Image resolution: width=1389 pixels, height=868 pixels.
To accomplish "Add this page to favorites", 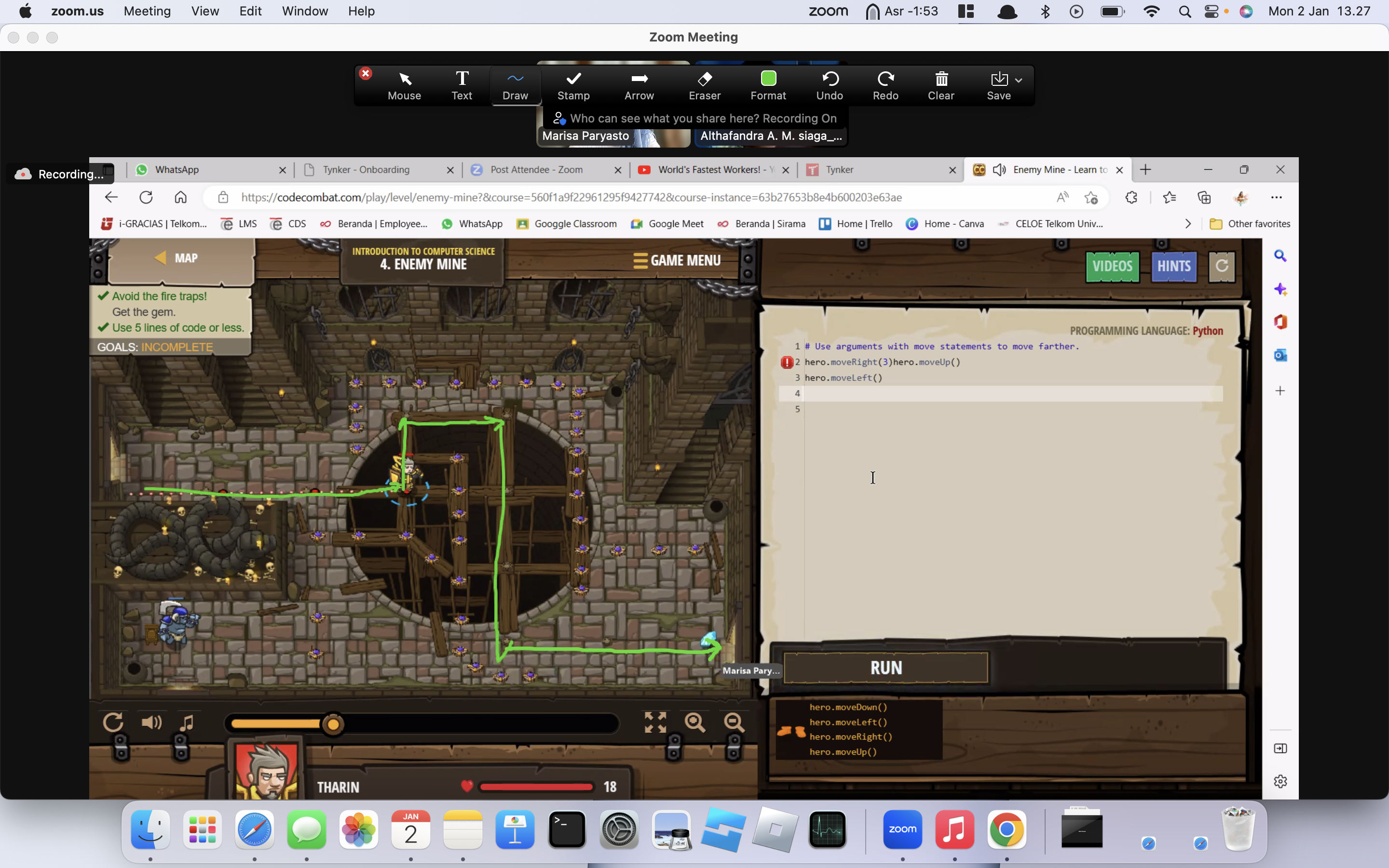I will point(1090,198).
